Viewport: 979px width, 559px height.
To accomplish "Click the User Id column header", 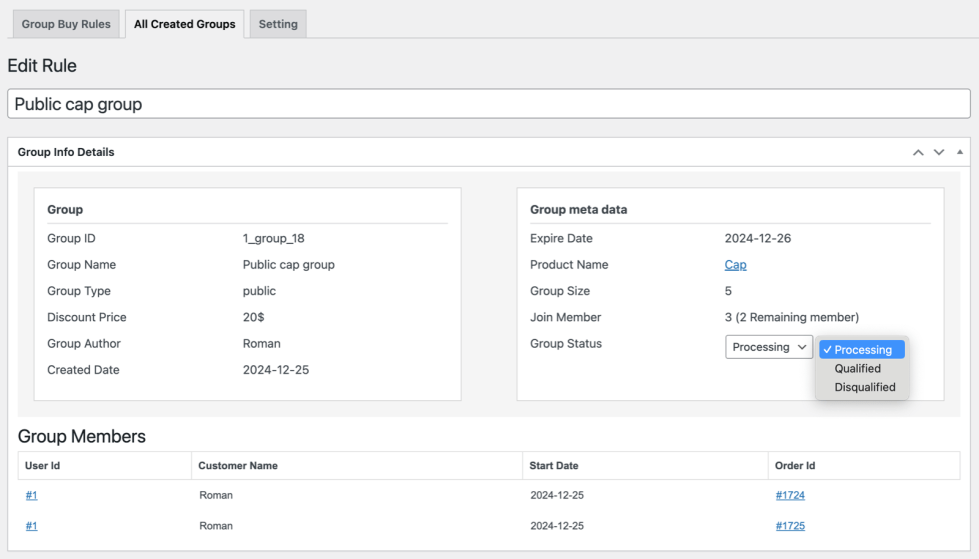I will pos(43,465).
